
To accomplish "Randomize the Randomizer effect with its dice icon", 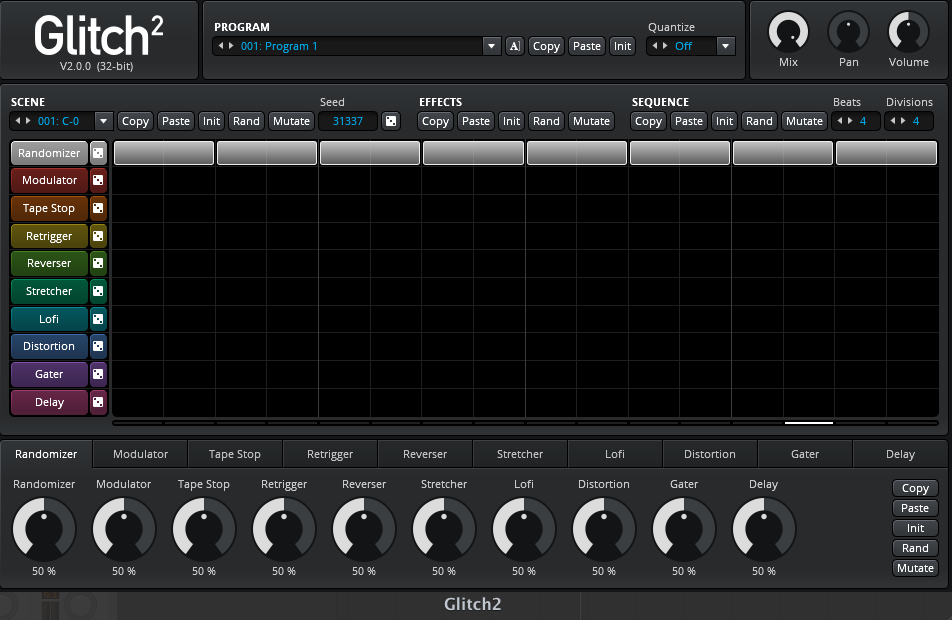I will pos(98,153).
